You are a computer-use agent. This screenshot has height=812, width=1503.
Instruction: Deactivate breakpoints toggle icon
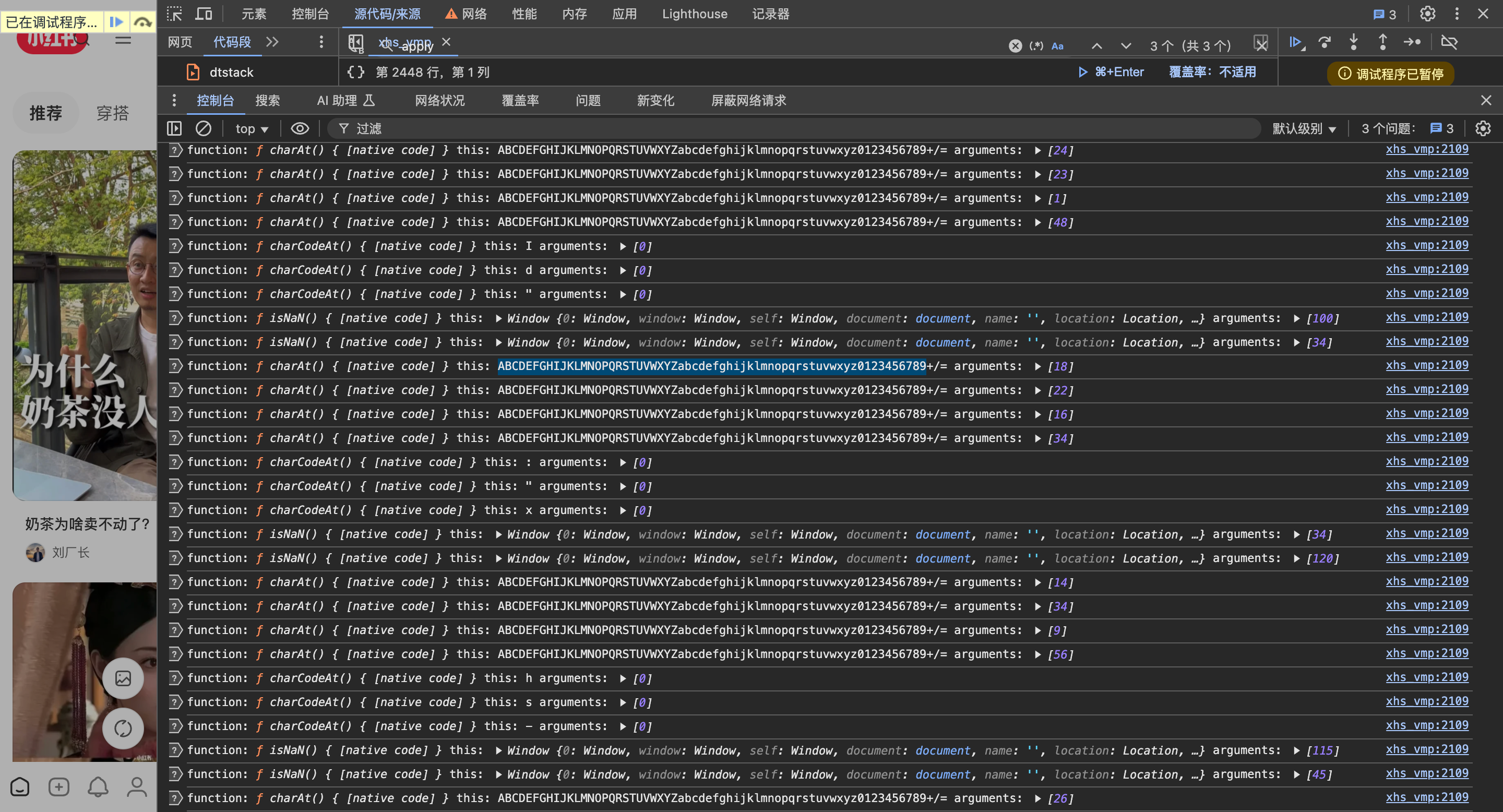[x=1449, y=42]
